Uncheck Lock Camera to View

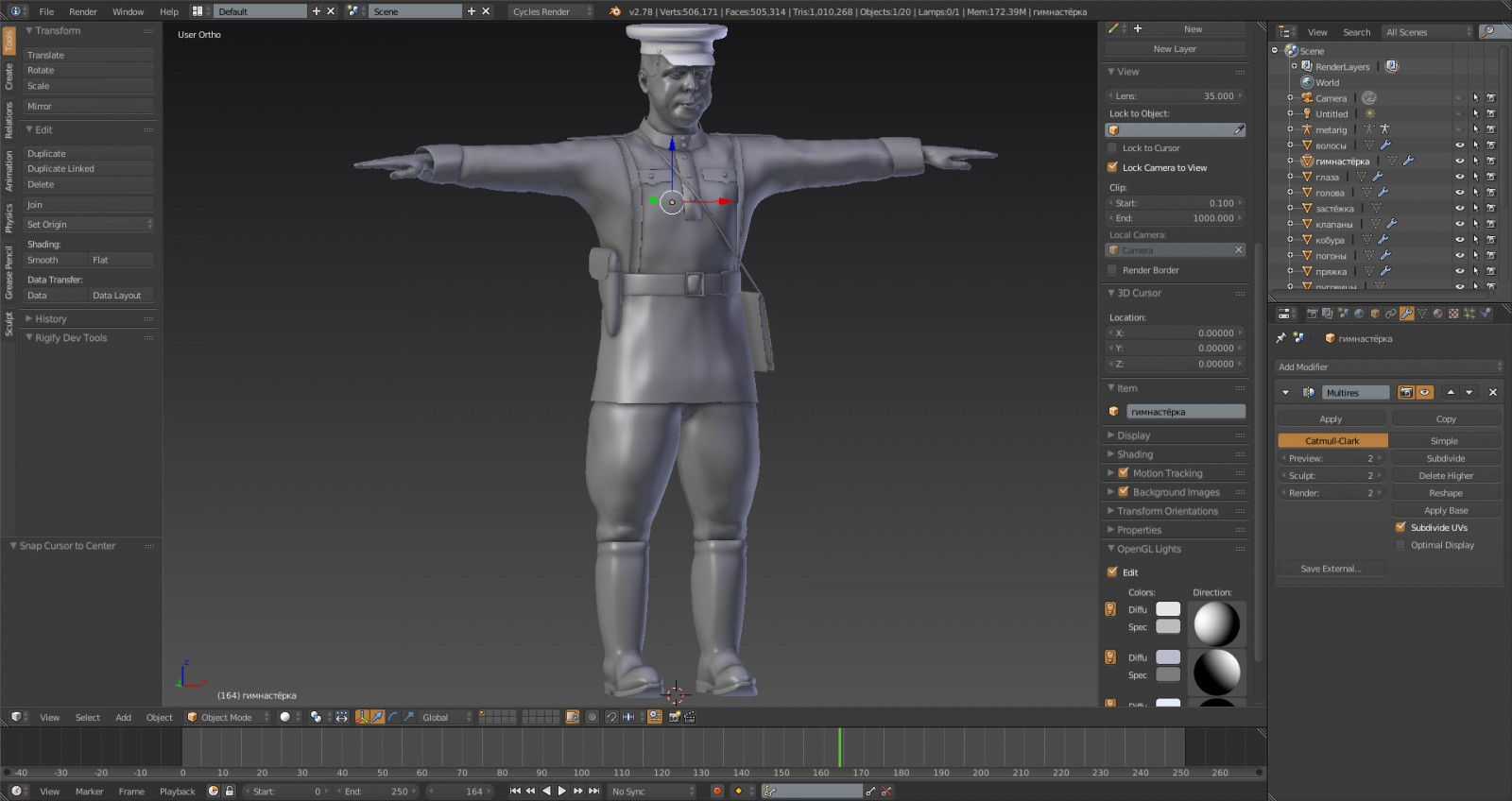coord(1112,167)
